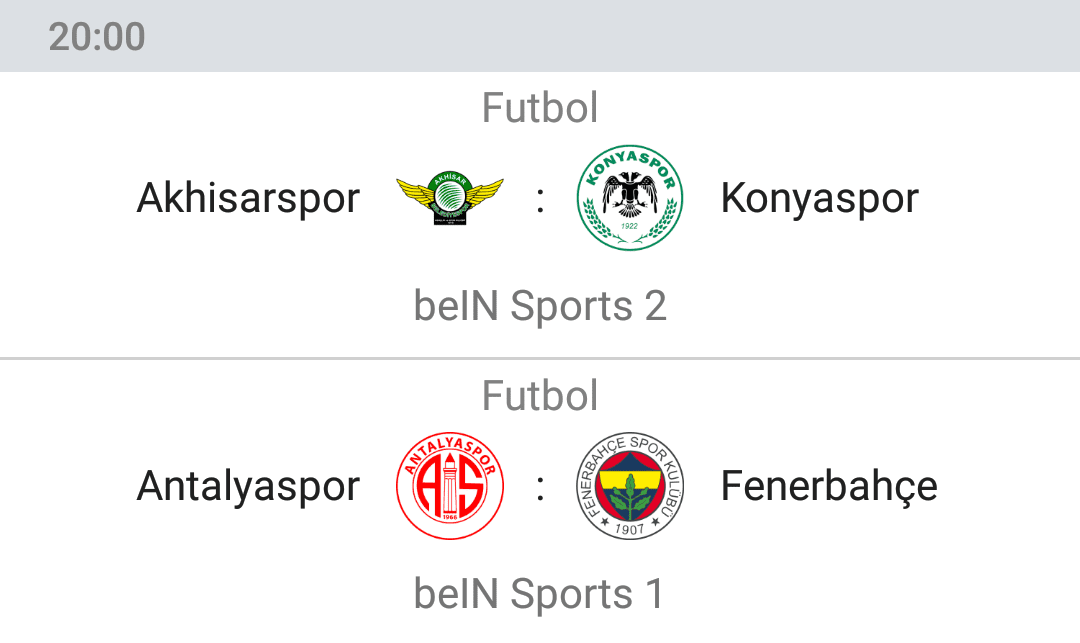Tap the Fenerbahçe club crest

(630, 485)
